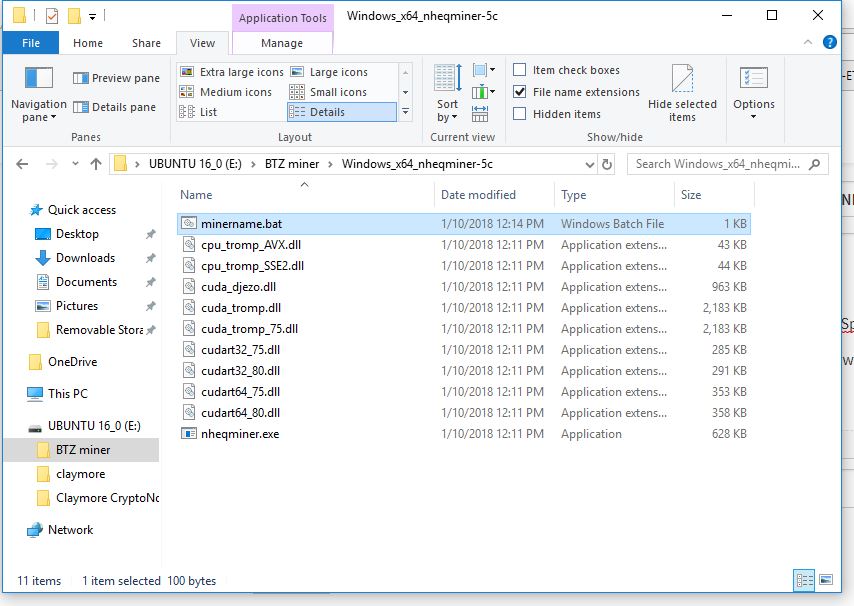Expand the address bar history dropdown
Viewport: 854px width, 606px height.
(x=589, y=164)
